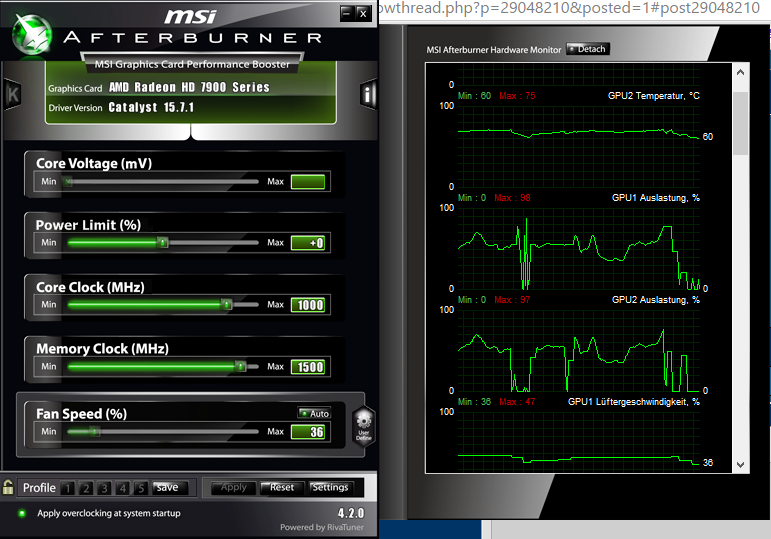Minimize the MSI Afterburner window
Image resolution: width=771 pixels, height=539 pixels.
pyautogui.click(x=347, y=13)
